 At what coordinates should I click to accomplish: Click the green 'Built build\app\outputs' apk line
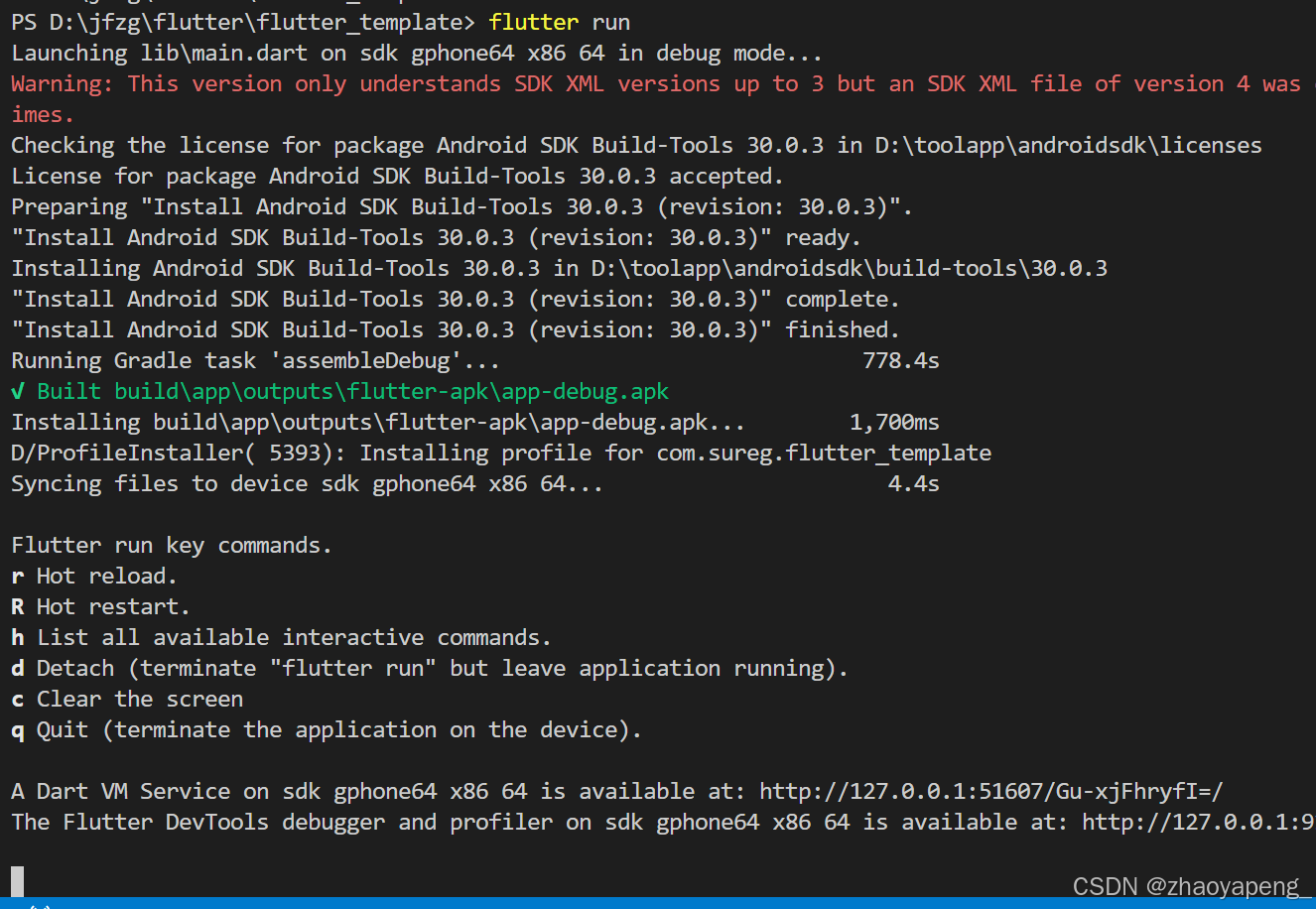click(x=340, y=391)
